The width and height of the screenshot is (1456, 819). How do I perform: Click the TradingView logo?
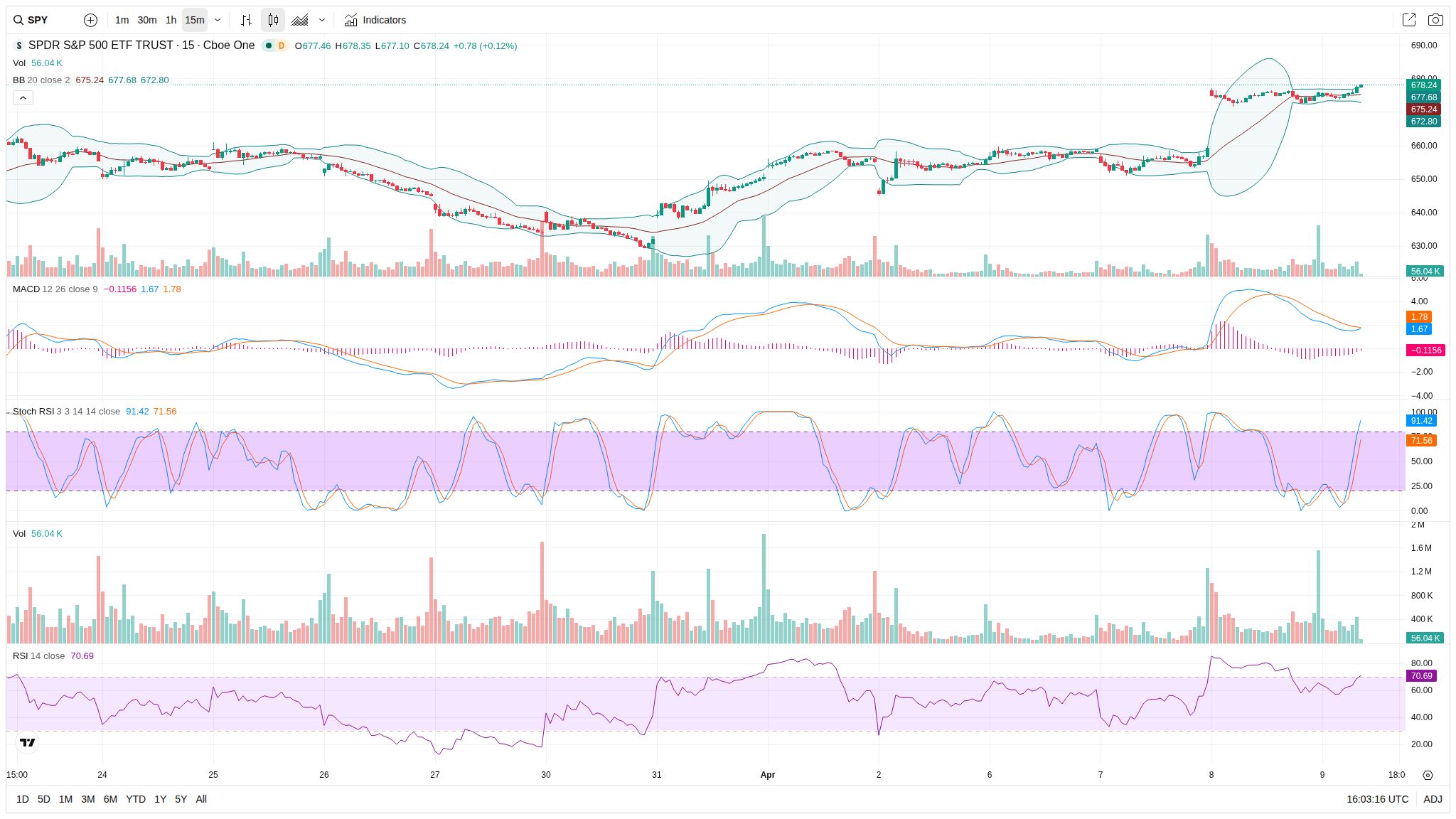(27, 742)
